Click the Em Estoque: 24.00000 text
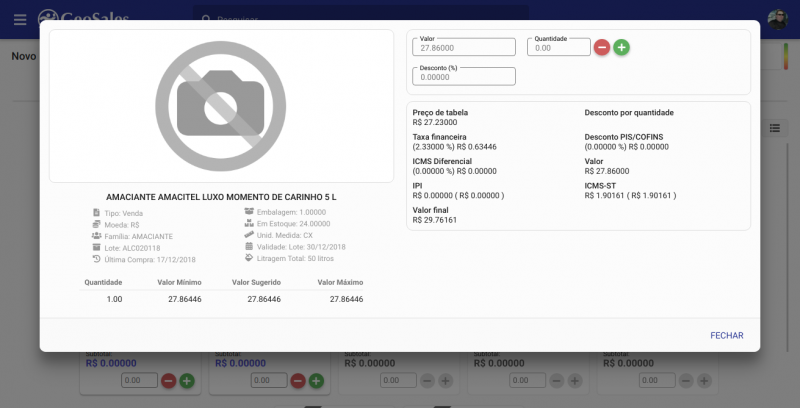Image resolution: width=800 pixels, height=408 pixels. click(293, 224)
